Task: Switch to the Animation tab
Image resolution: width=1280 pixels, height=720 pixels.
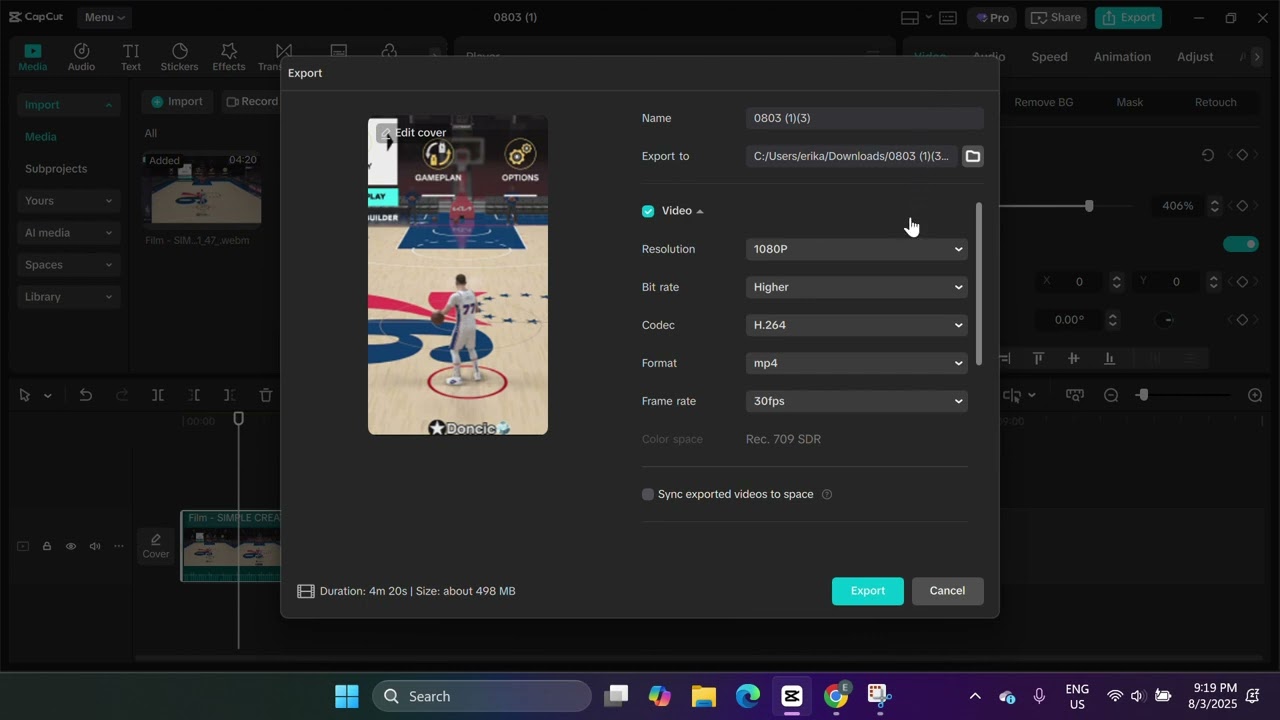Action: [x=1122, y=57]
